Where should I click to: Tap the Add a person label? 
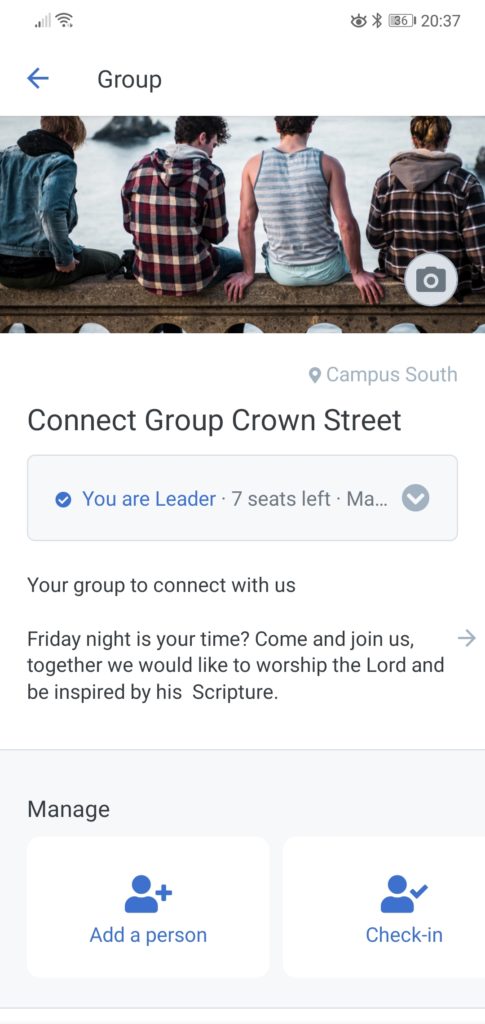click(148, 935)
